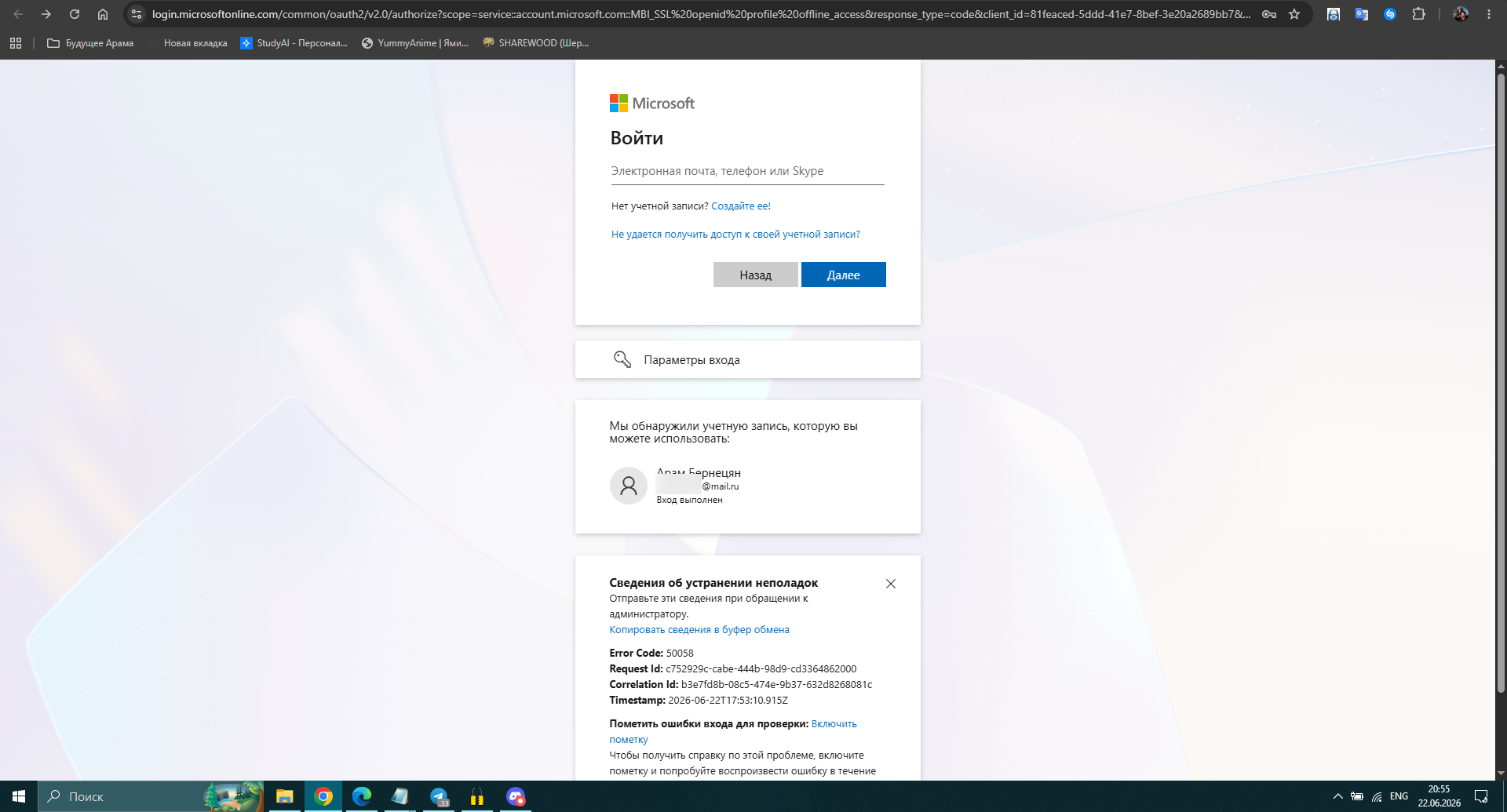
Task: Copy troubleshooting info to clipboard link
Action: click(x=699, y=630)
